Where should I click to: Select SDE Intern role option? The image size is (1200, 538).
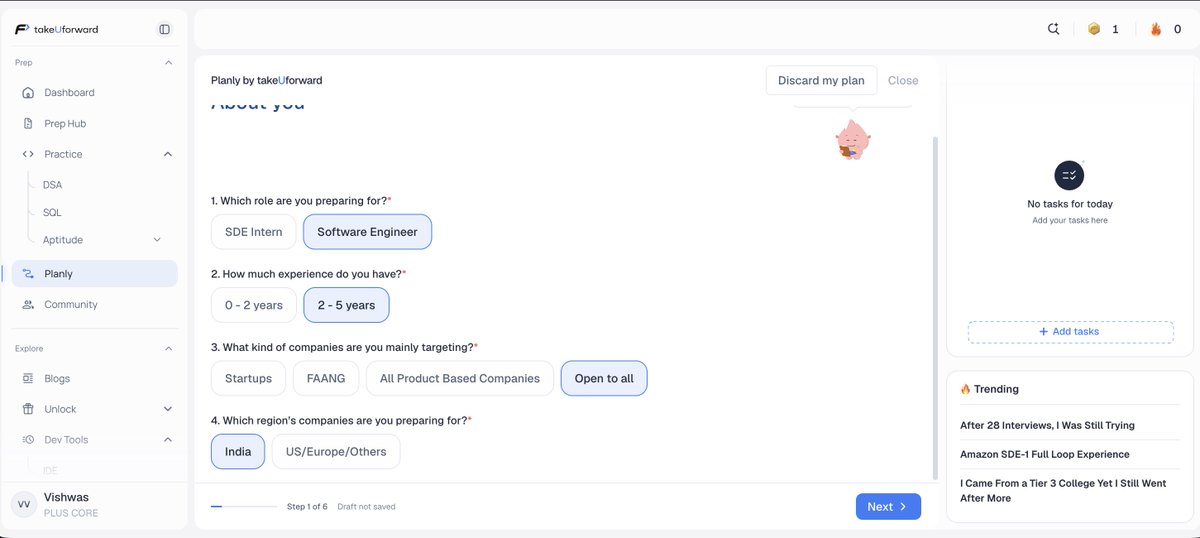[254, 232]
